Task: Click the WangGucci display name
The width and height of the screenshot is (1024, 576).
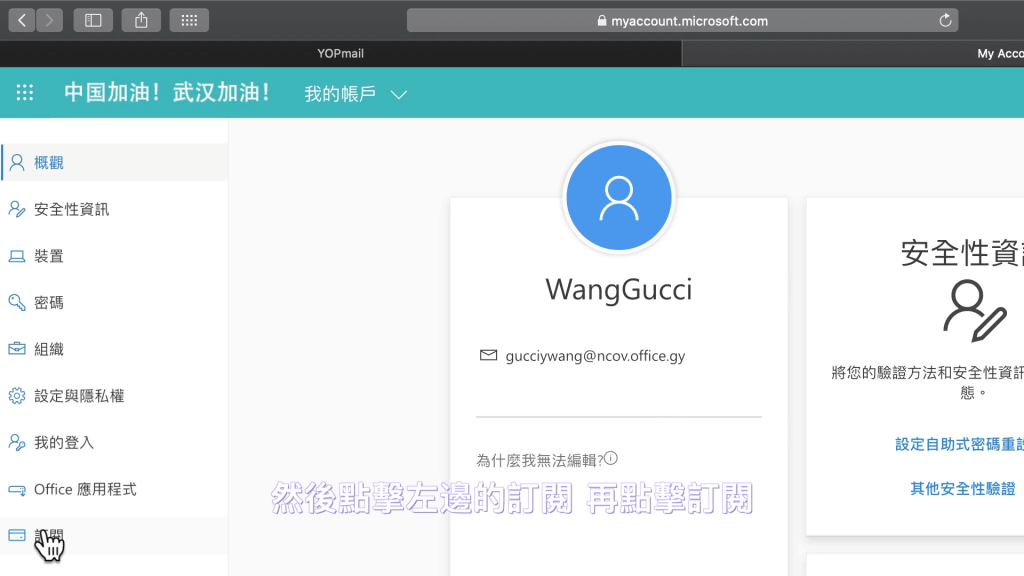Action: pyautogui.click(x=618, y=289)
